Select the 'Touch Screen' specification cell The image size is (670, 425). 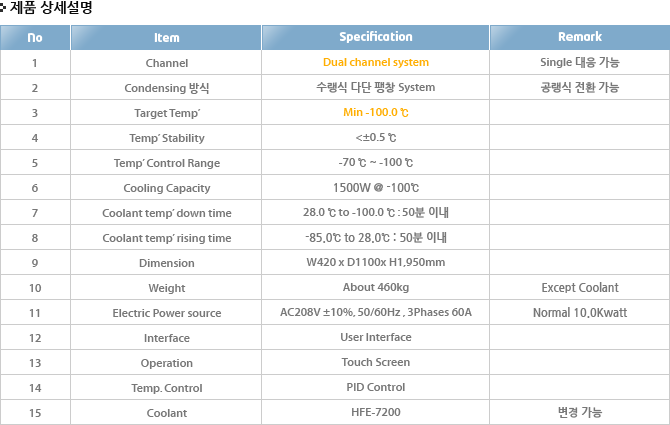[x=376, y=362]
